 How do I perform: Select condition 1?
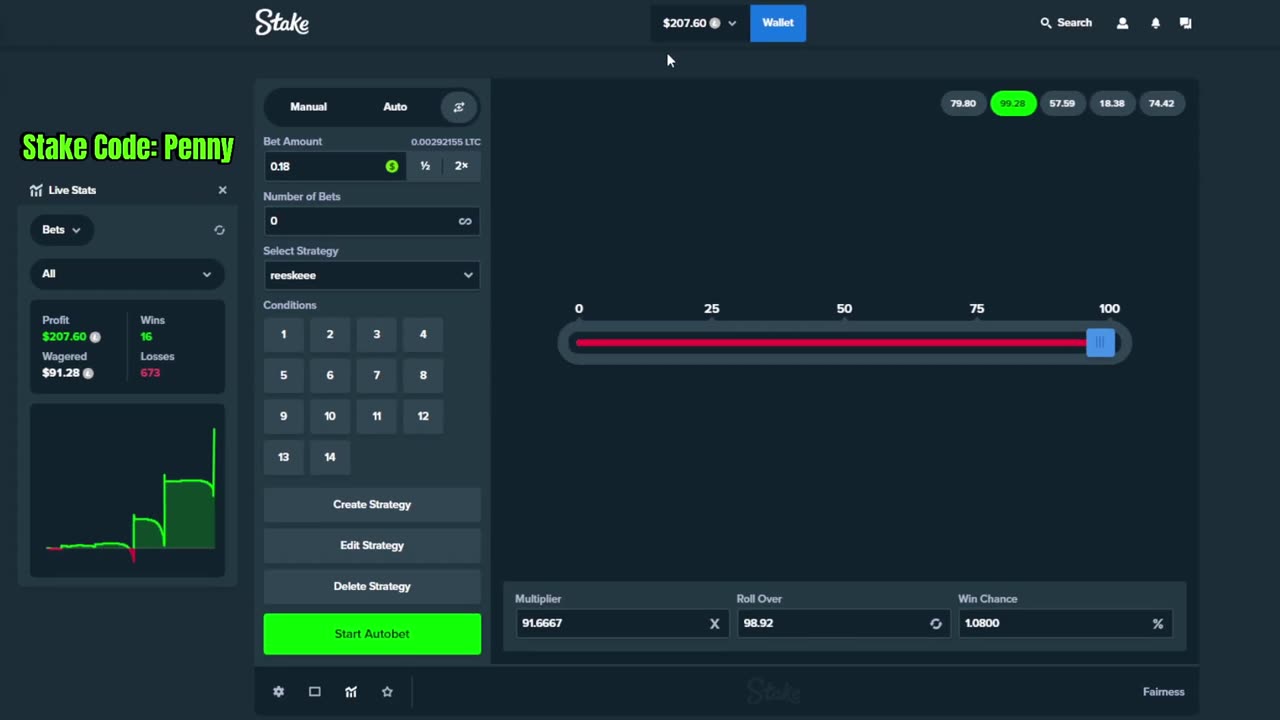tap(283, 335)
